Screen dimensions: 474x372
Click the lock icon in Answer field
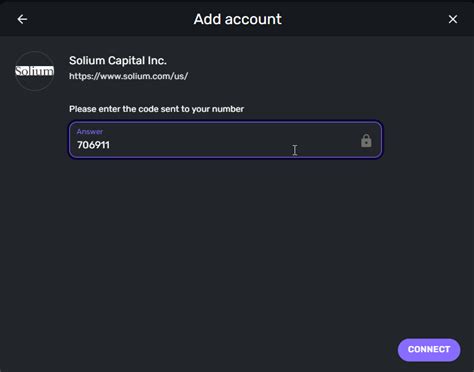tap(366, 141)
